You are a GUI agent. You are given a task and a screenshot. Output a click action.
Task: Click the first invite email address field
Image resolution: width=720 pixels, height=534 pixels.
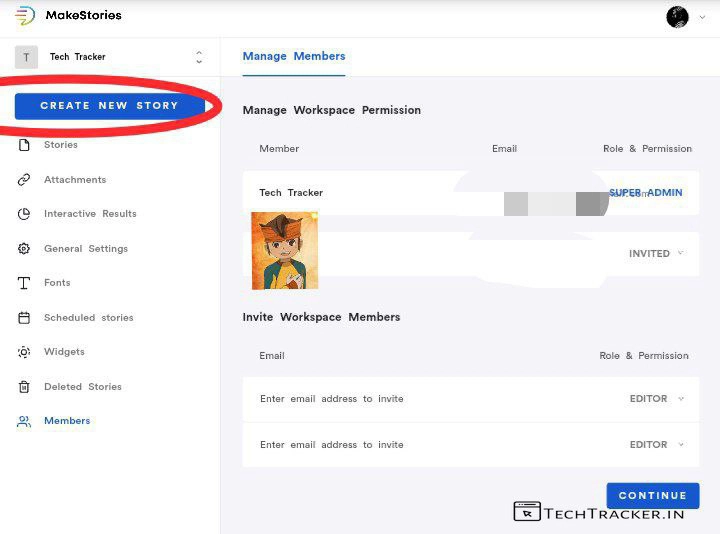[x=400, y=399]
